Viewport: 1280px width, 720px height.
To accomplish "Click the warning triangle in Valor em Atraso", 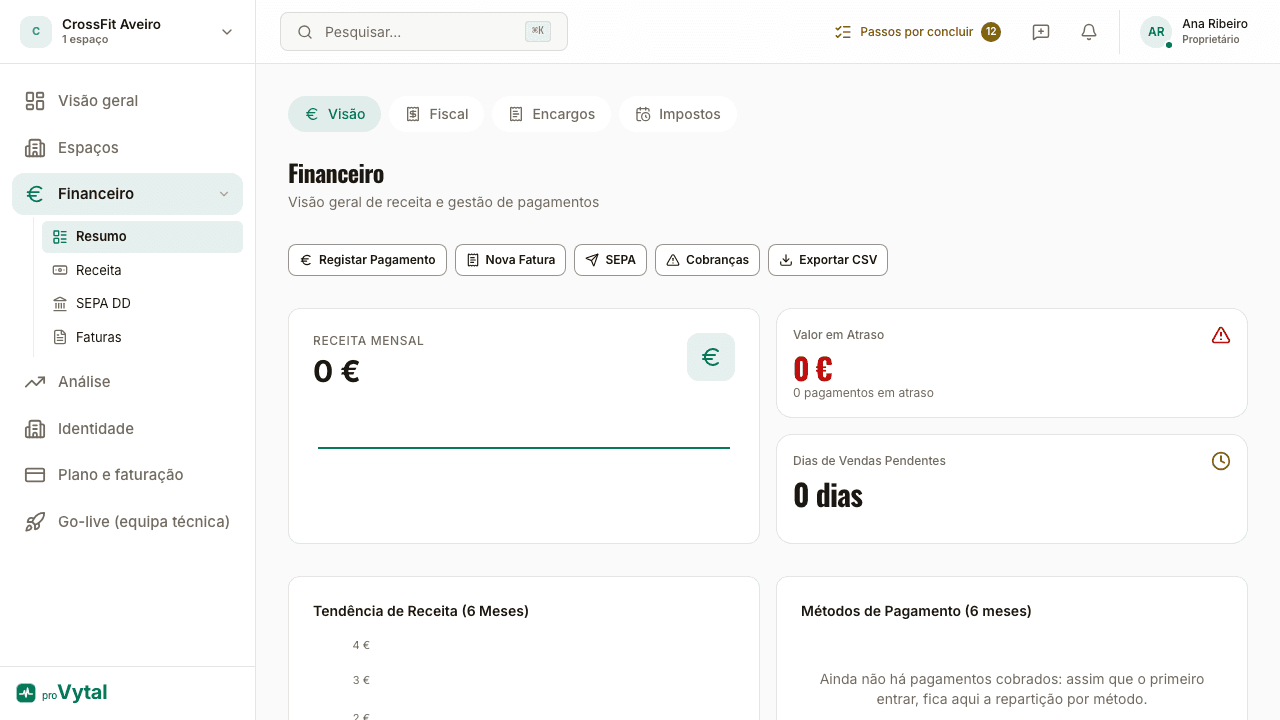I will (1221, 335).
